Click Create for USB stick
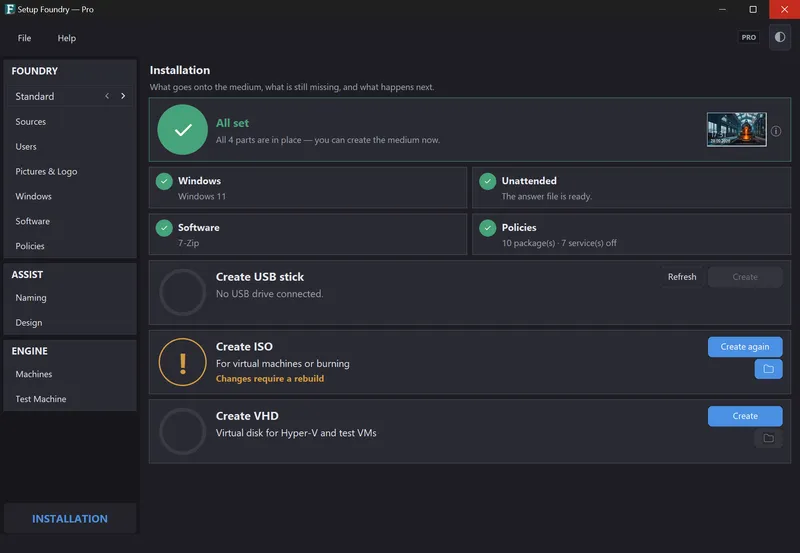This screenshot has height=553, width=800. [x=745, y=277]
